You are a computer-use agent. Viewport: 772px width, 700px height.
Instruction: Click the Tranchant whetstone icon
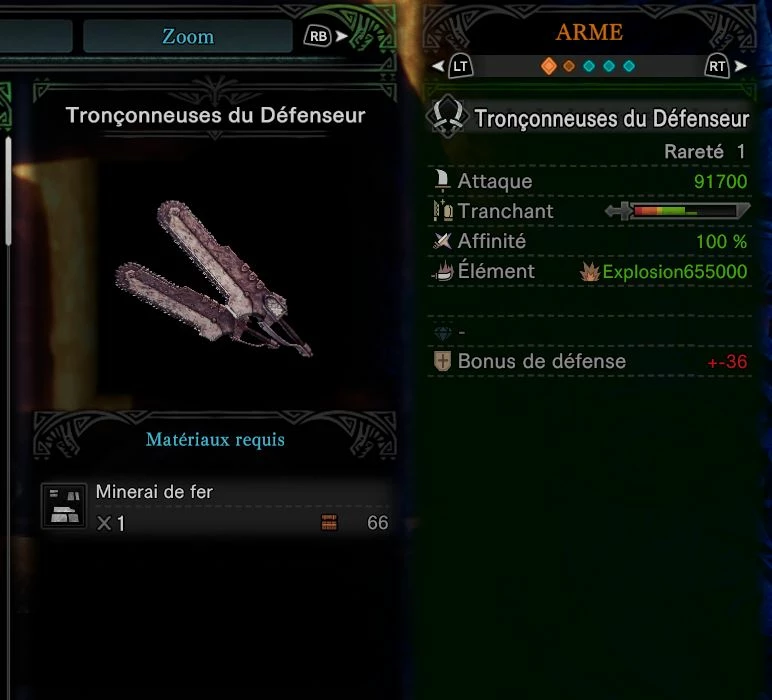(443, 211)
